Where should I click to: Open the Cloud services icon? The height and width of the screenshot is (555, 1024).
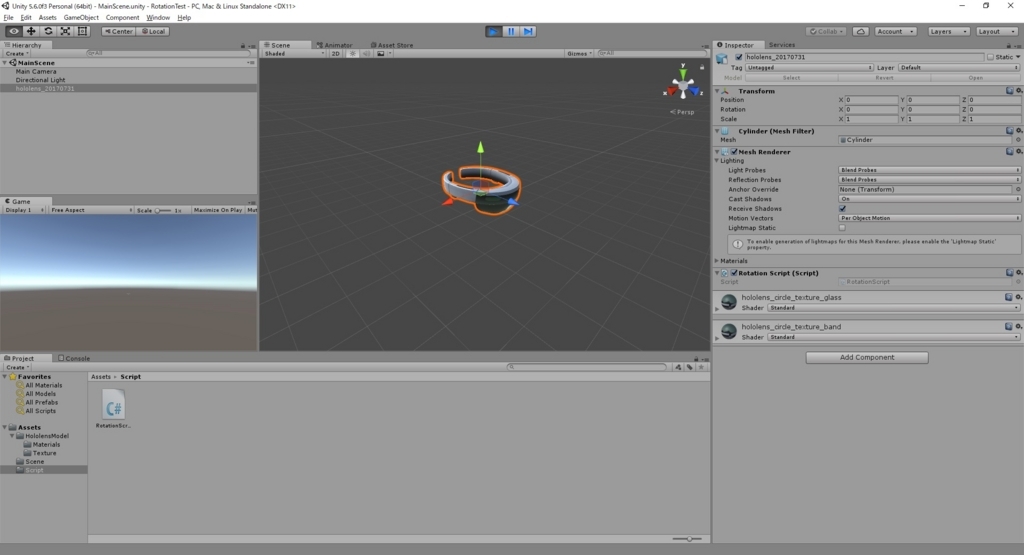pos(861,31)
